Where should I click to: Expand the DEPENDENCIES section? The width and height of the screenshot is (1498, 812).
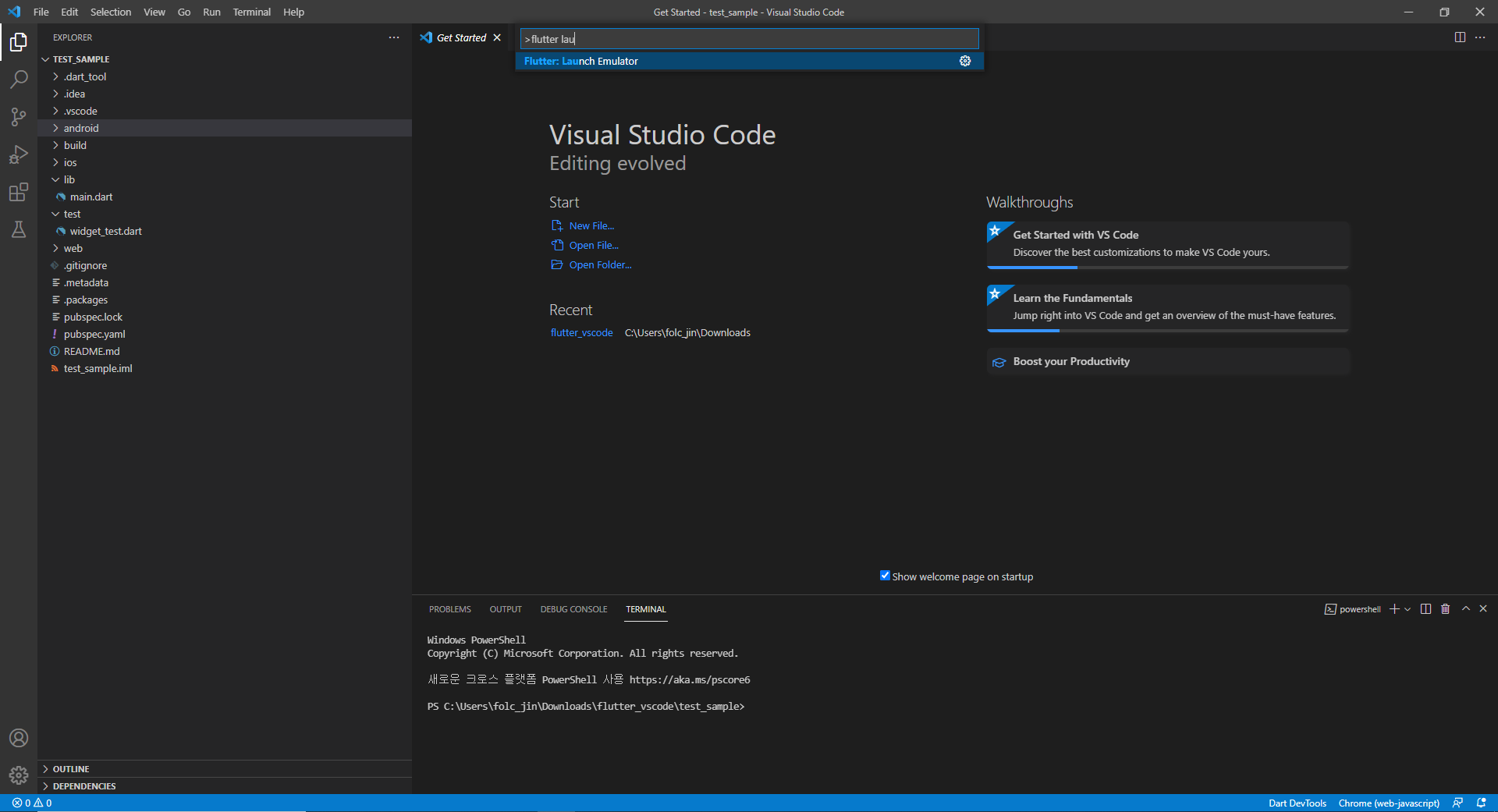[225, 786]
